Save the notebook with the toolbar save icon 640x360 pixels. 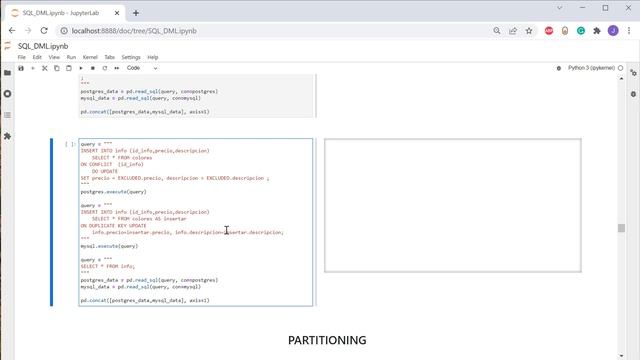coord(21,68)
